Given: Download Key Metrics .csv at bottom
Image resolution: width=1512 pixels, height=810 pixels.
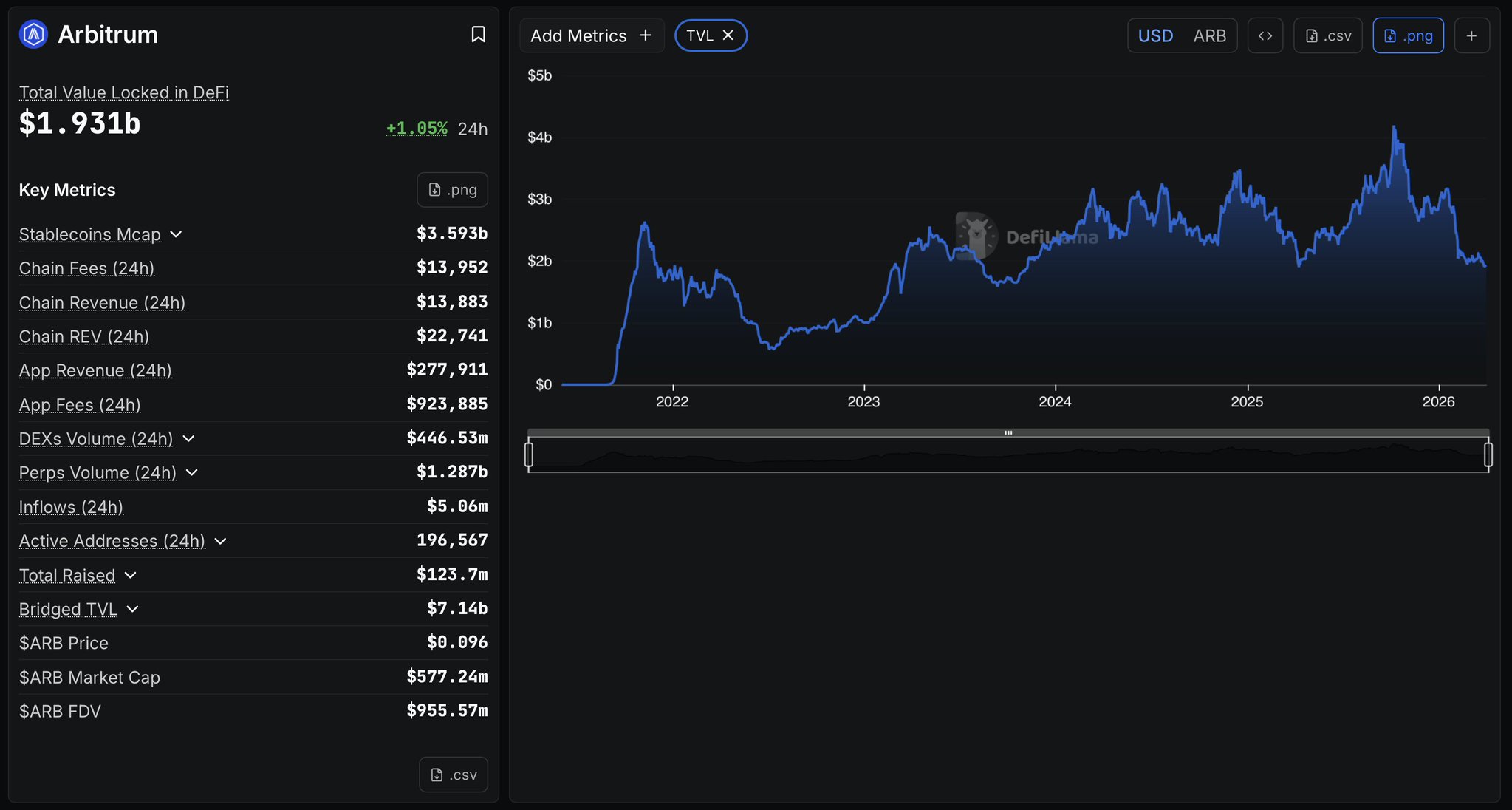Looking at the screenshot, I should tap(453, 775).
